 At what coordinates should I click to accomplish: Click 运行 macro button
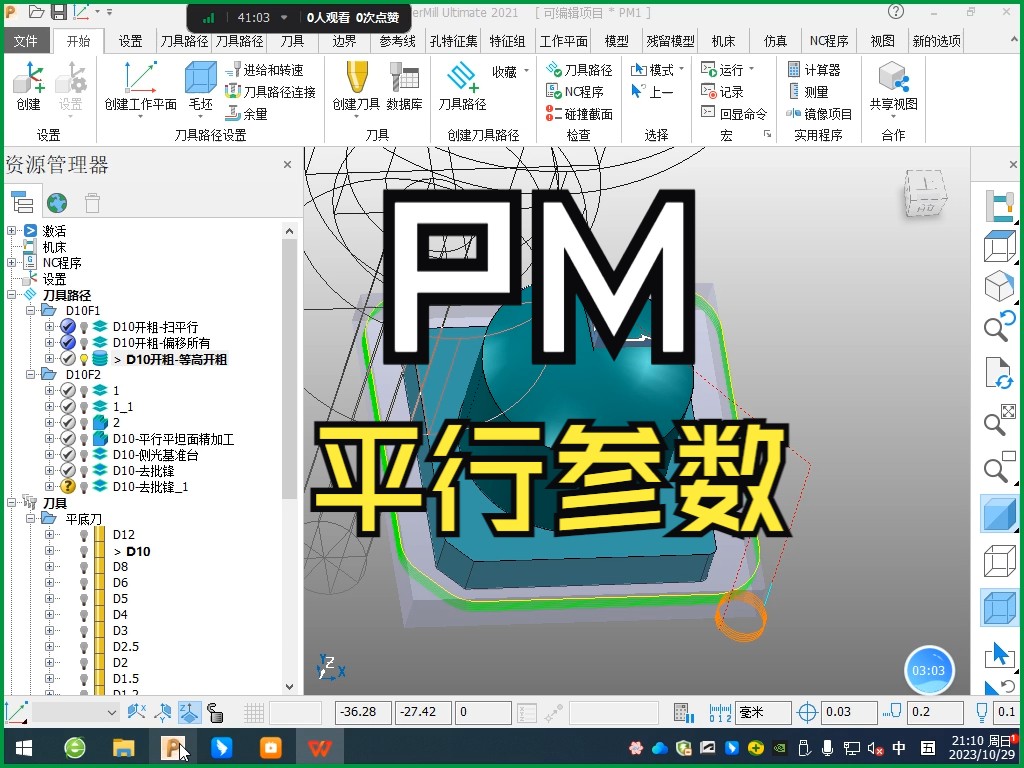(x=727, y=70)
